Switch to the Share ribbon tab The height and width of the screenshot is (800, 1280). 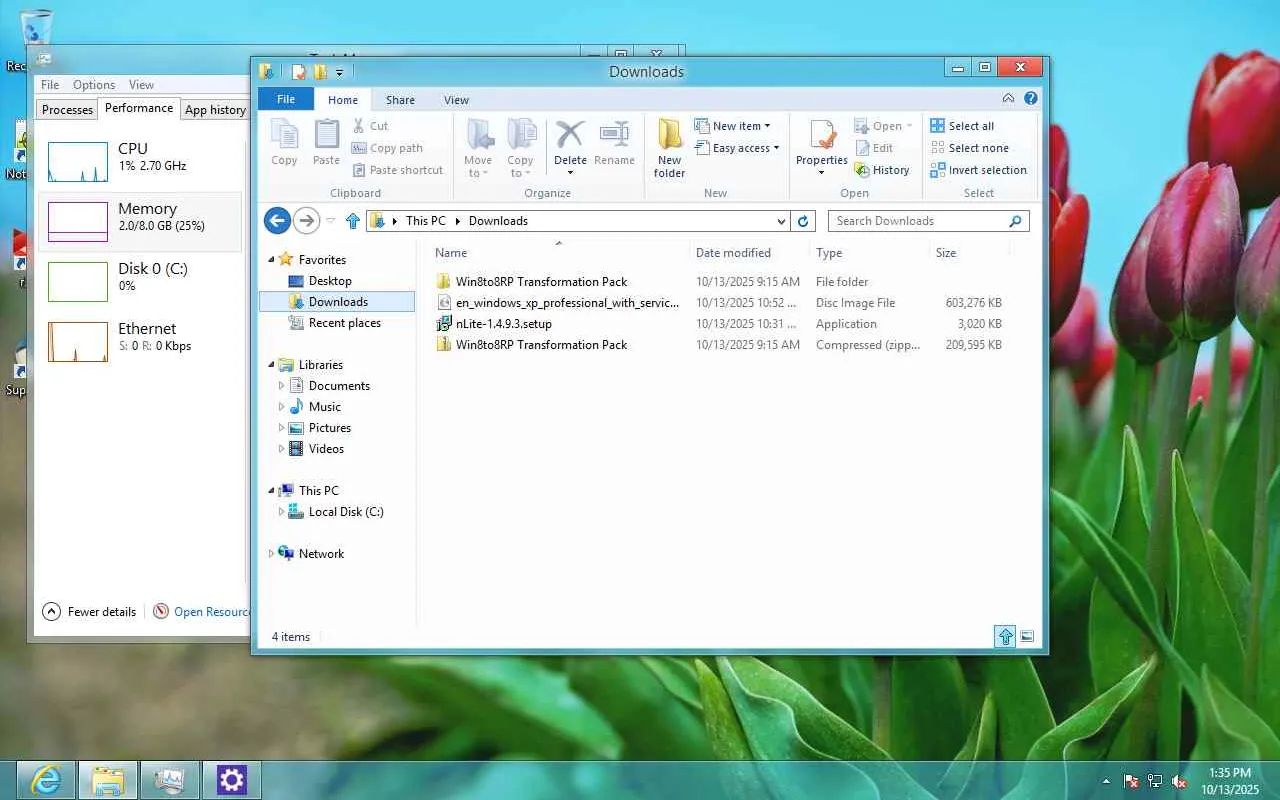tap(400, 100)
